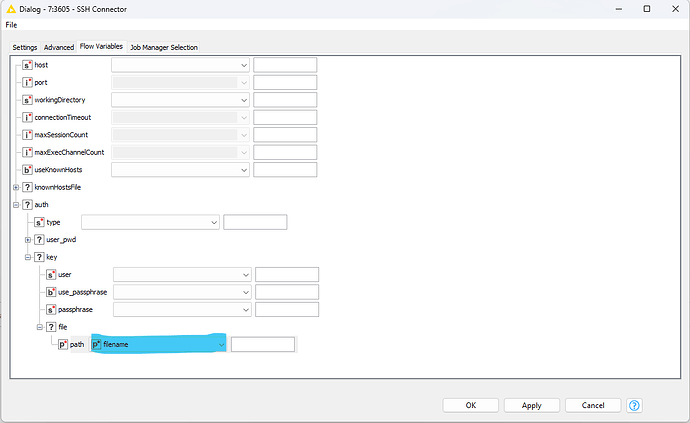Open help with the blue question icon

634,405
